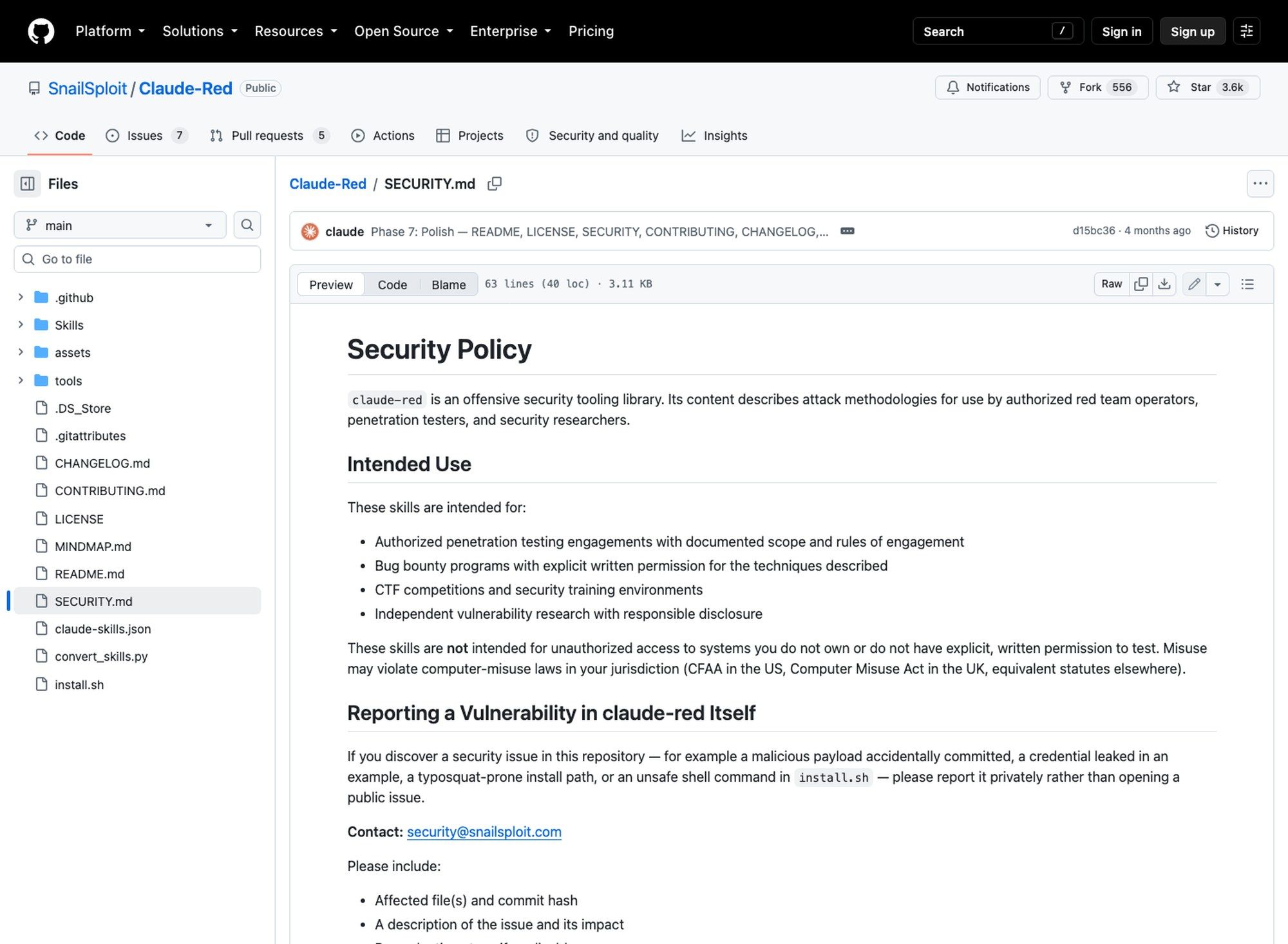Open the Actions tab
1288x944 pixels.
pos(383,136)
